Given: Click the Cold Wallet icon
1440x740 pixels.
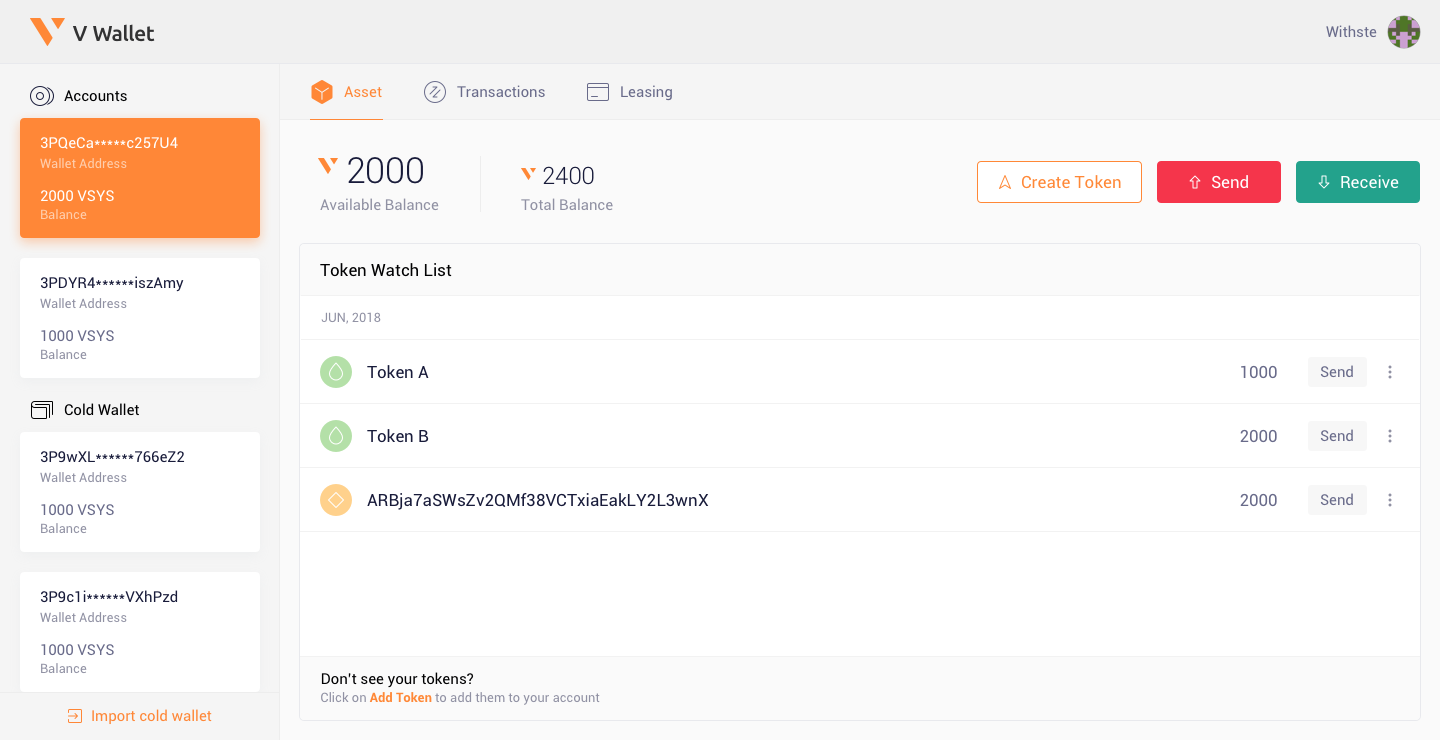Looking at the screenshot, I should tap(41, 409).
